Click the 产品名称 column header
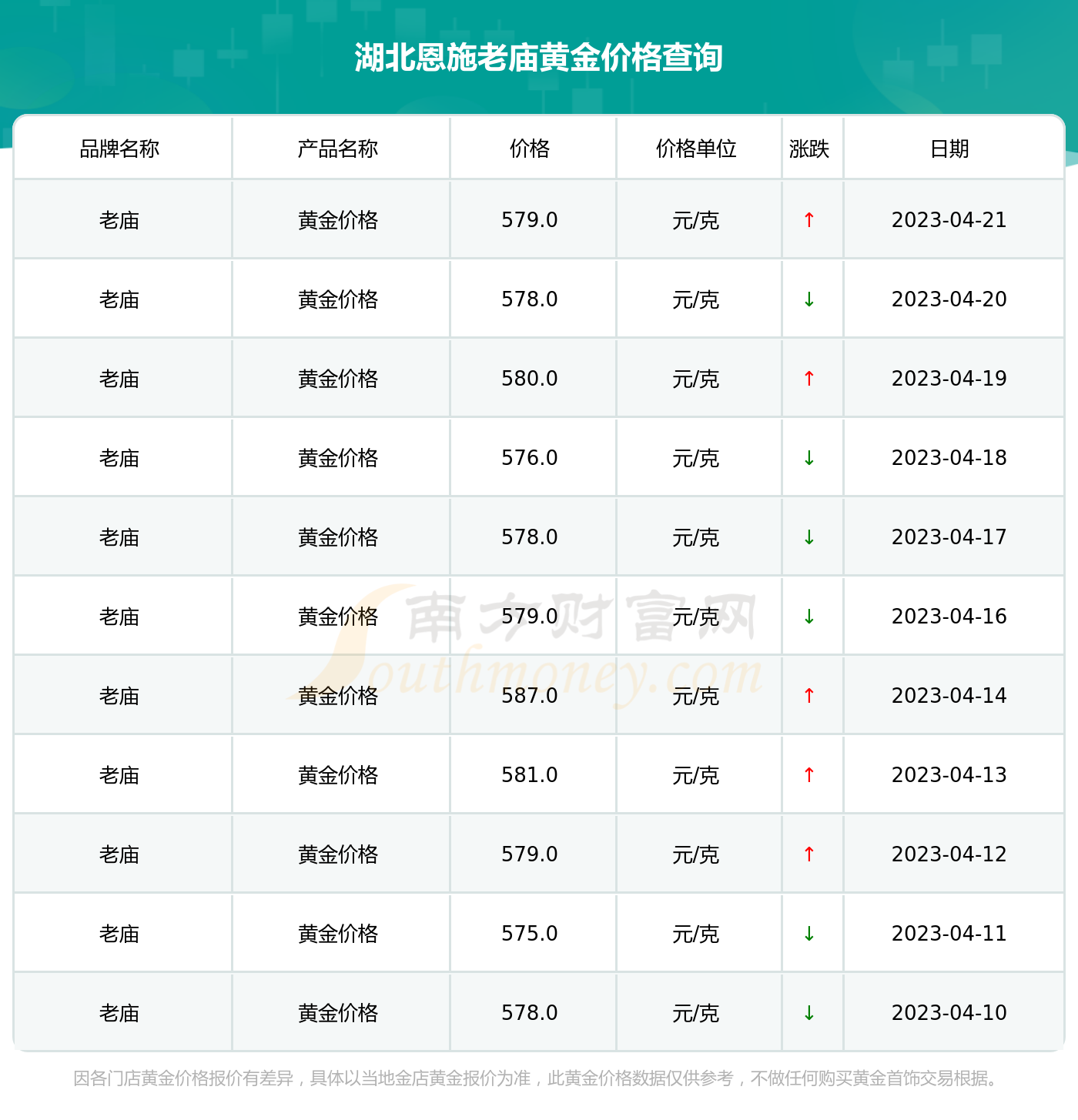 tap(338, 149)
